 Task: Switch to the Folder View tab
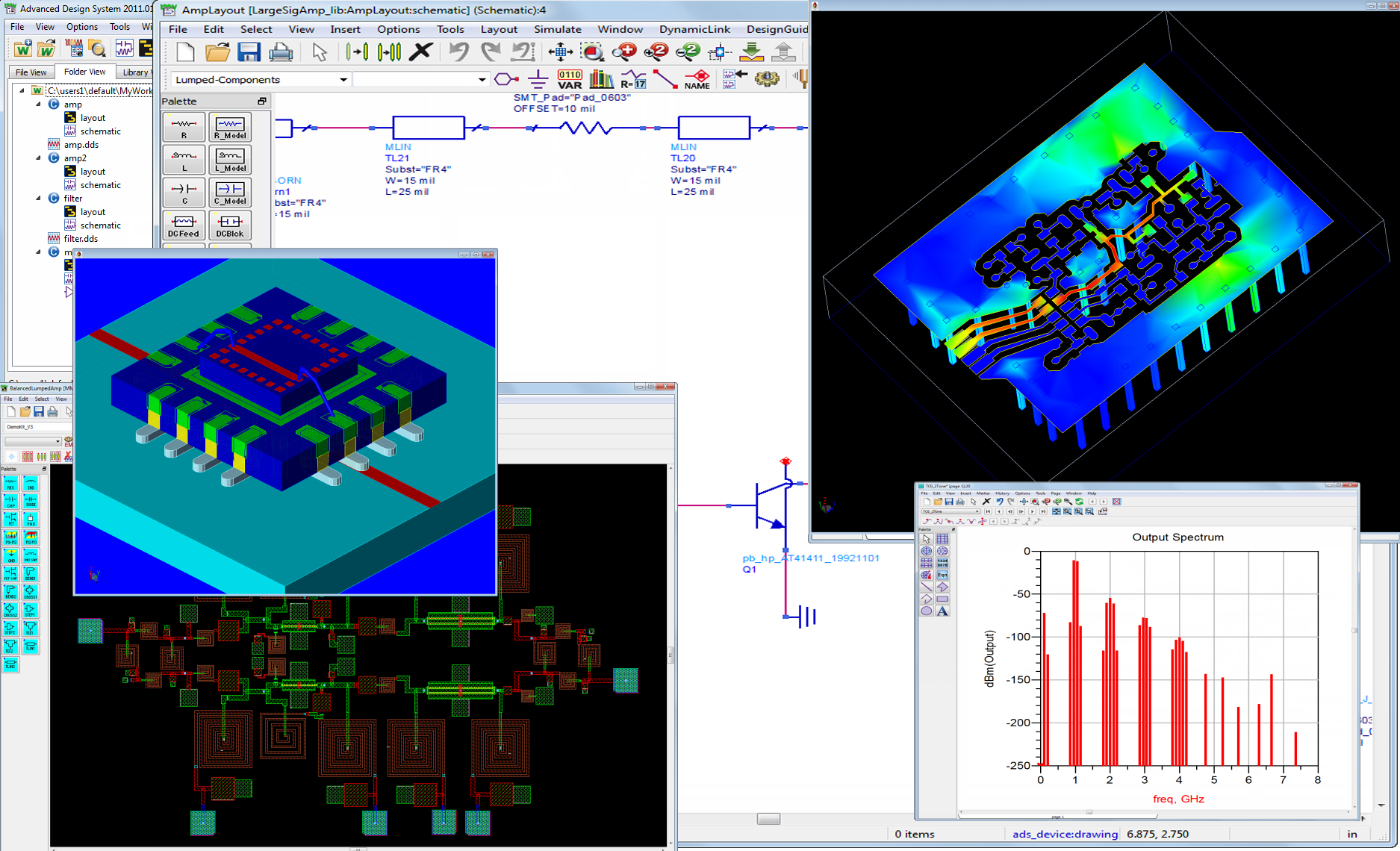(85, 72)
